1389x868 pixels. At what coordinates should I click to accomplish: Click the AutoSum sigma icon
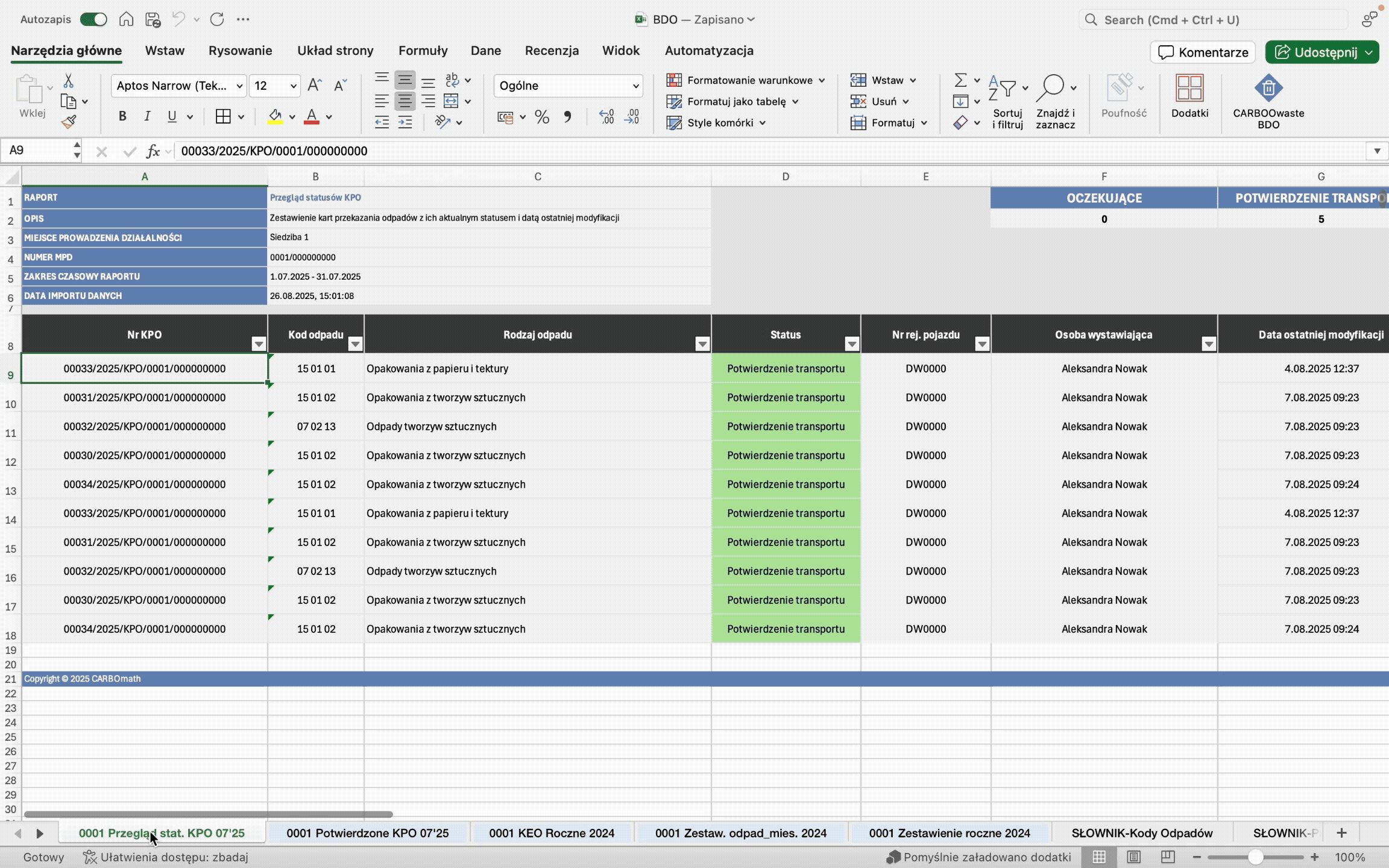click(x=960, y=80)
